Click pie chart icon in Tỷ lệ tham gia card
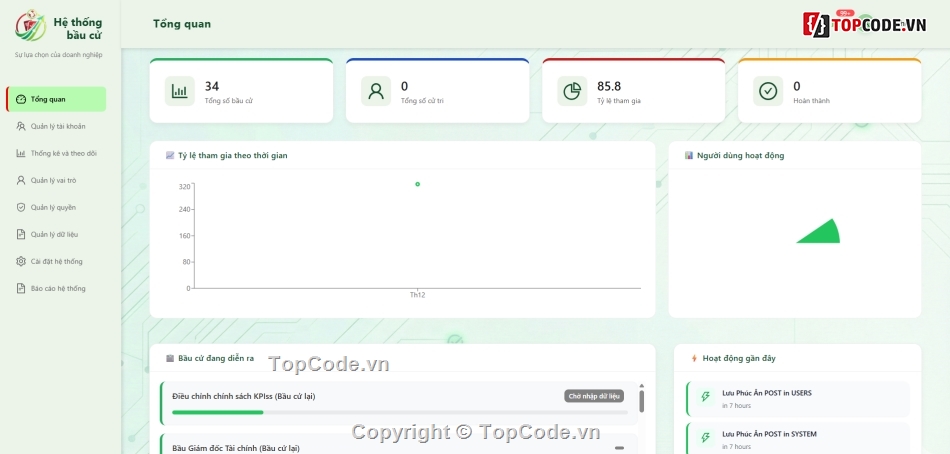 tap(572, 91)
